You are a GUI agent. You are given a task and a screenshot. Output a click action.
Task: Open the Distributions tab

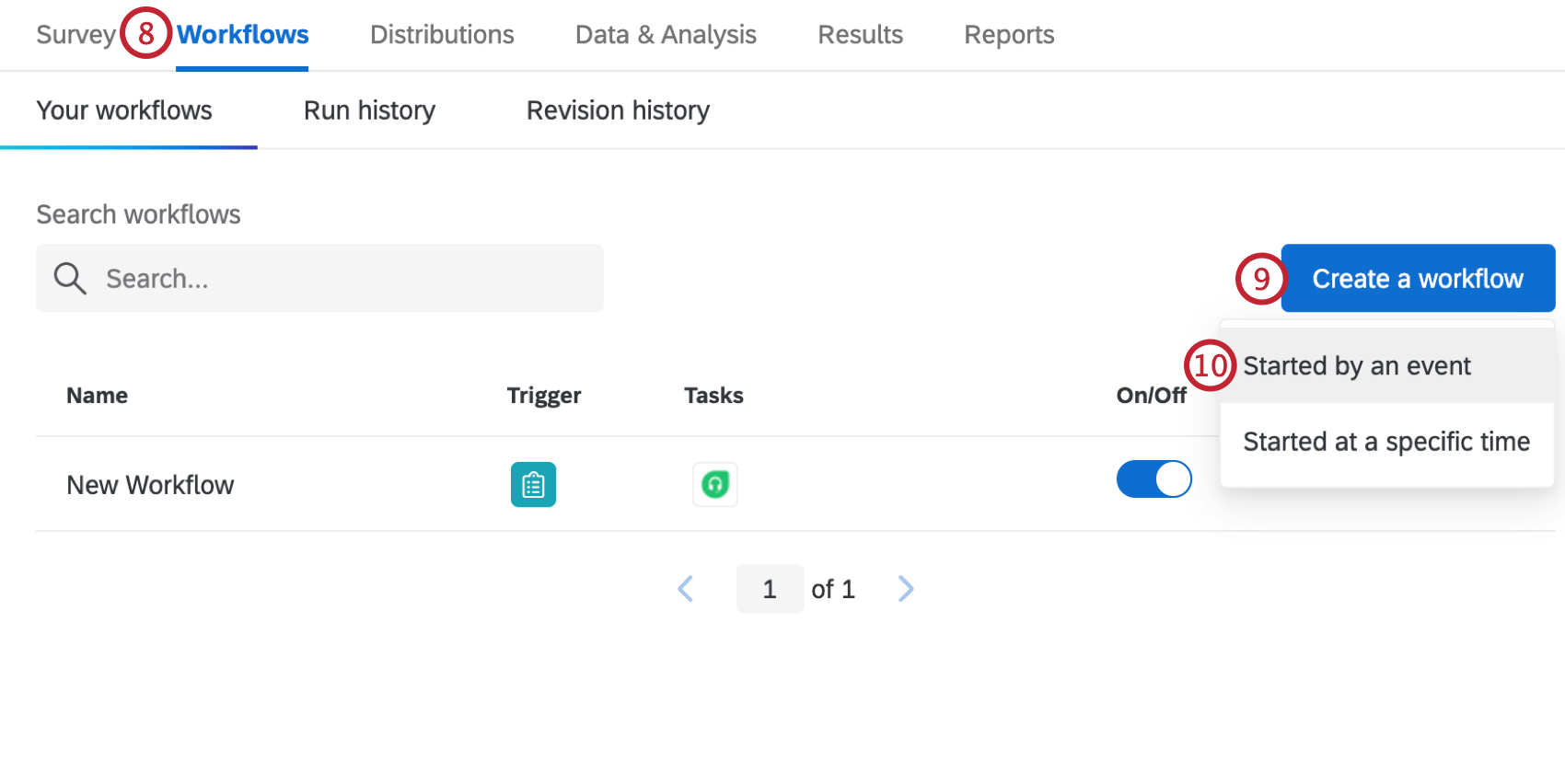coord(442,35)
